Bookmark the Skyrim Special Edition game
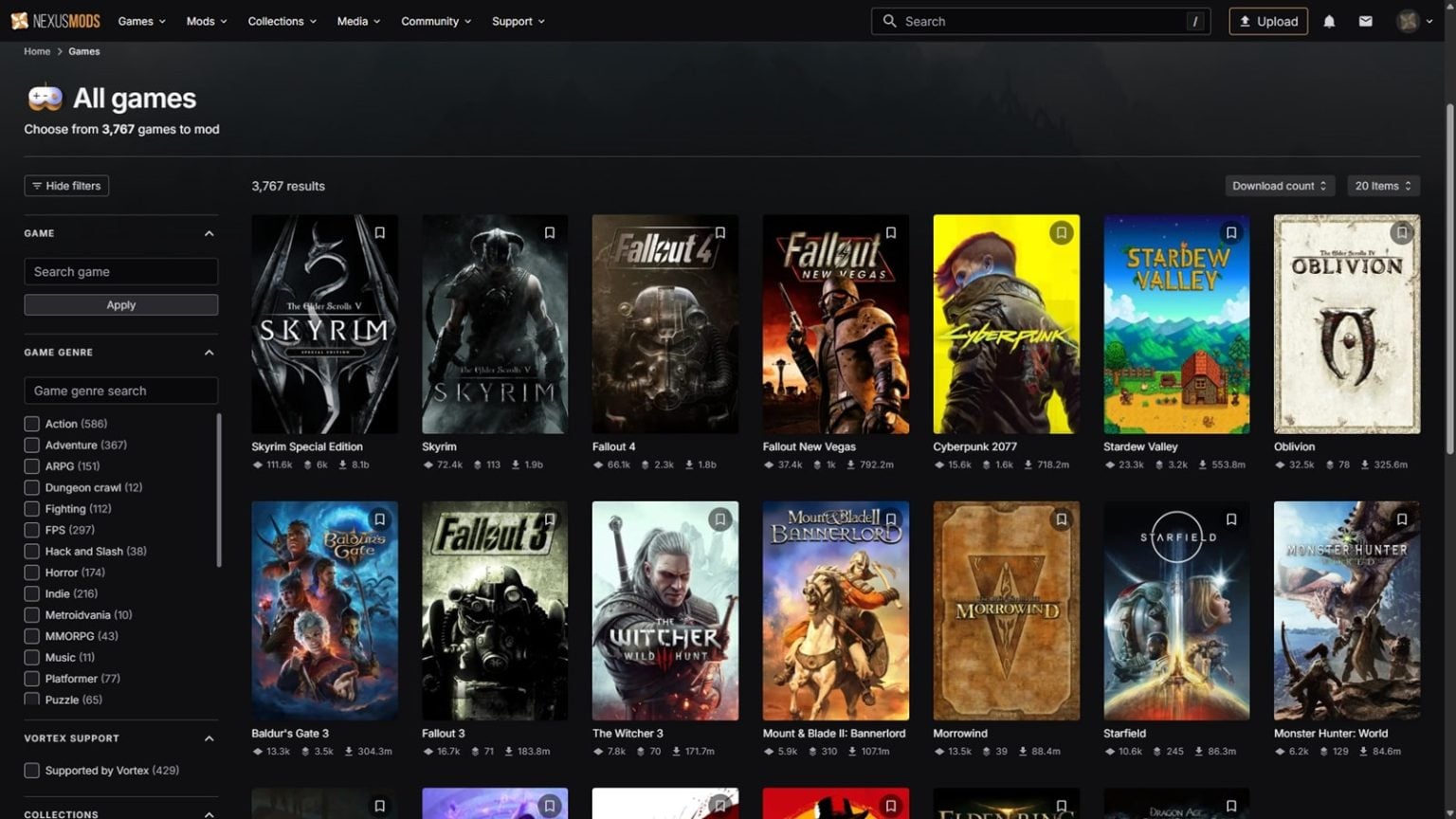The height and width of the screenshot is (819, 1456). click(379, 233)
